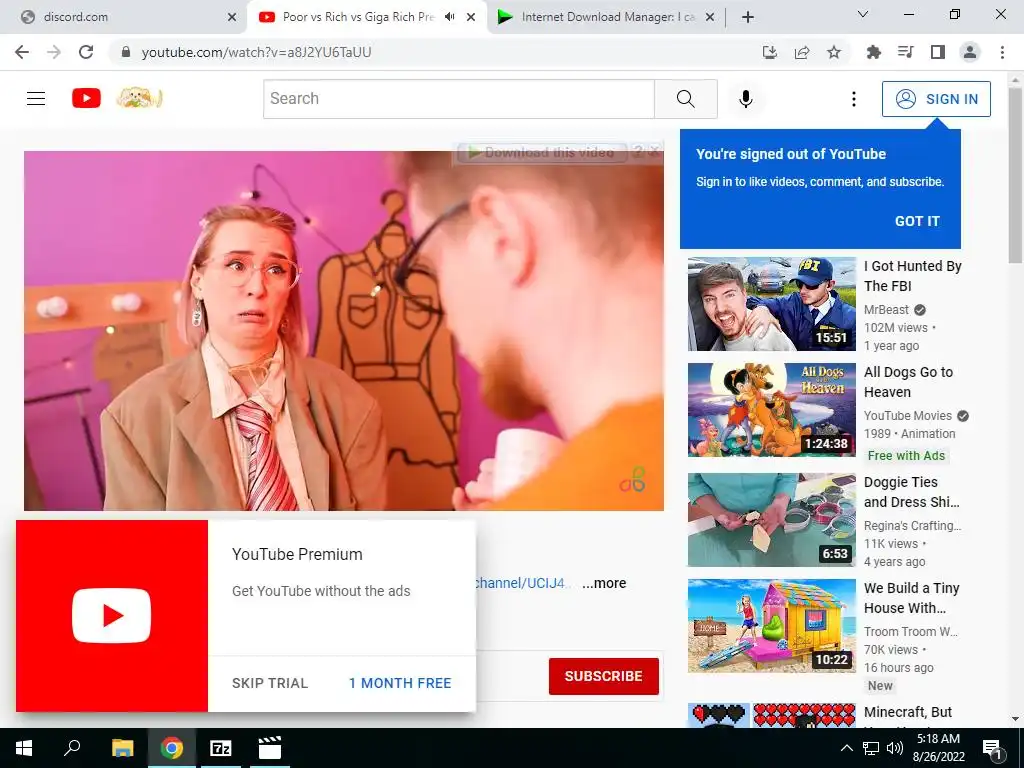Click the browser forward arrow
This screenshot has width=1024, height=768.
coord(54,52)
